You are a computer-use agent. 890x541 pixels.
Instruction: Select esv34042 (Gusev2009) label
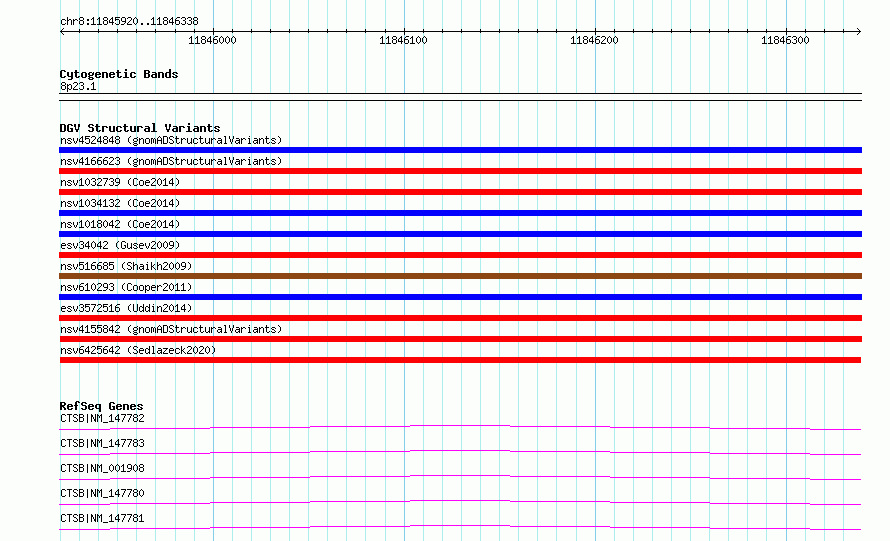[120, 245]
